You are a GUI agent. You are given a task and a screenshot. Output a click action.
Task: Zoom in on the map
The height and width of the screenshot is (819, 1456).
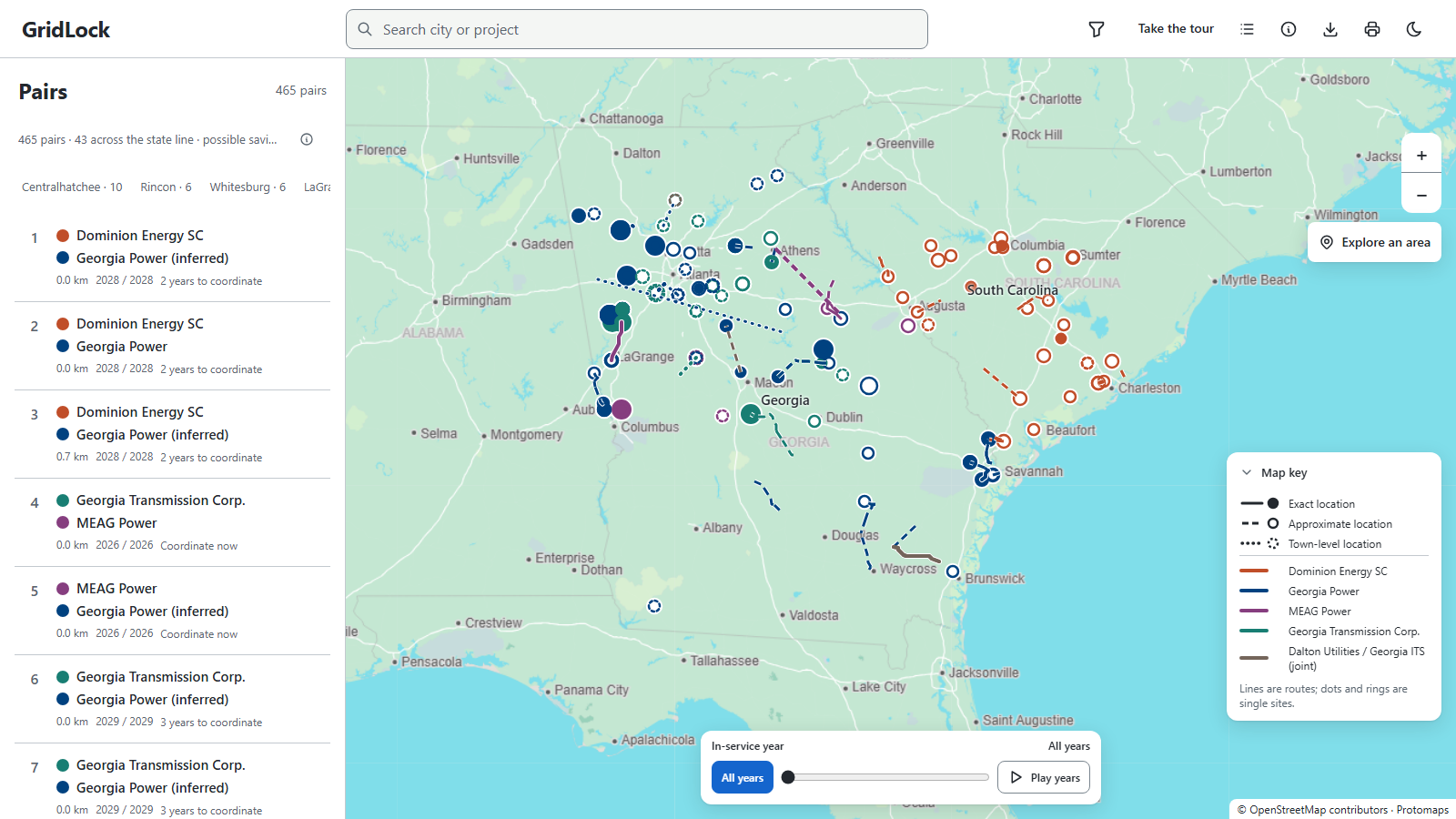coord(1421,156)
